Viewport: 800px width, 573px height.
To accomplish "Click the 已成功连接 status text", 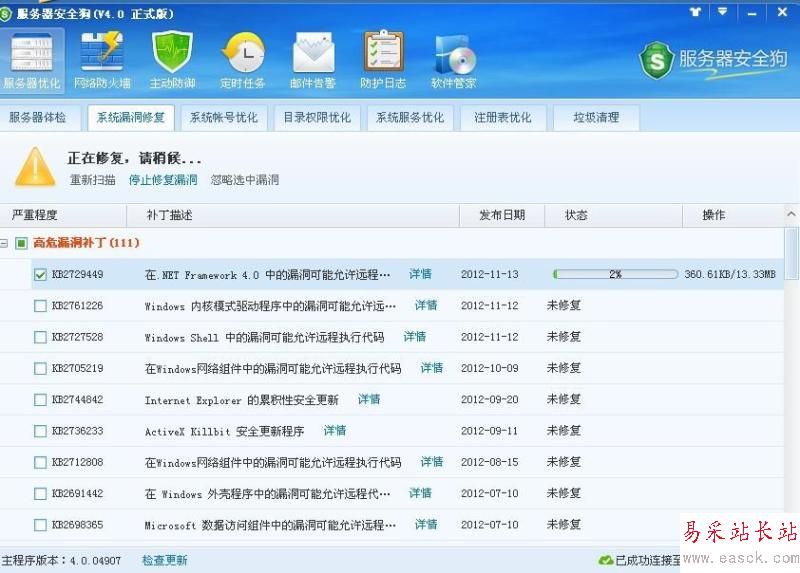I will (648, 561).
